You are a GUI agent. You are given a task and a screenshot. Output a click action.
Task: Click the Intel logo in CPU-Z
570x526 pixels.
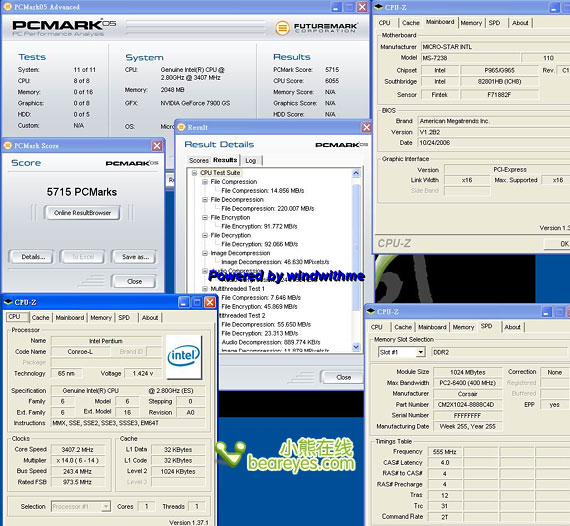(x=184, y=356)
